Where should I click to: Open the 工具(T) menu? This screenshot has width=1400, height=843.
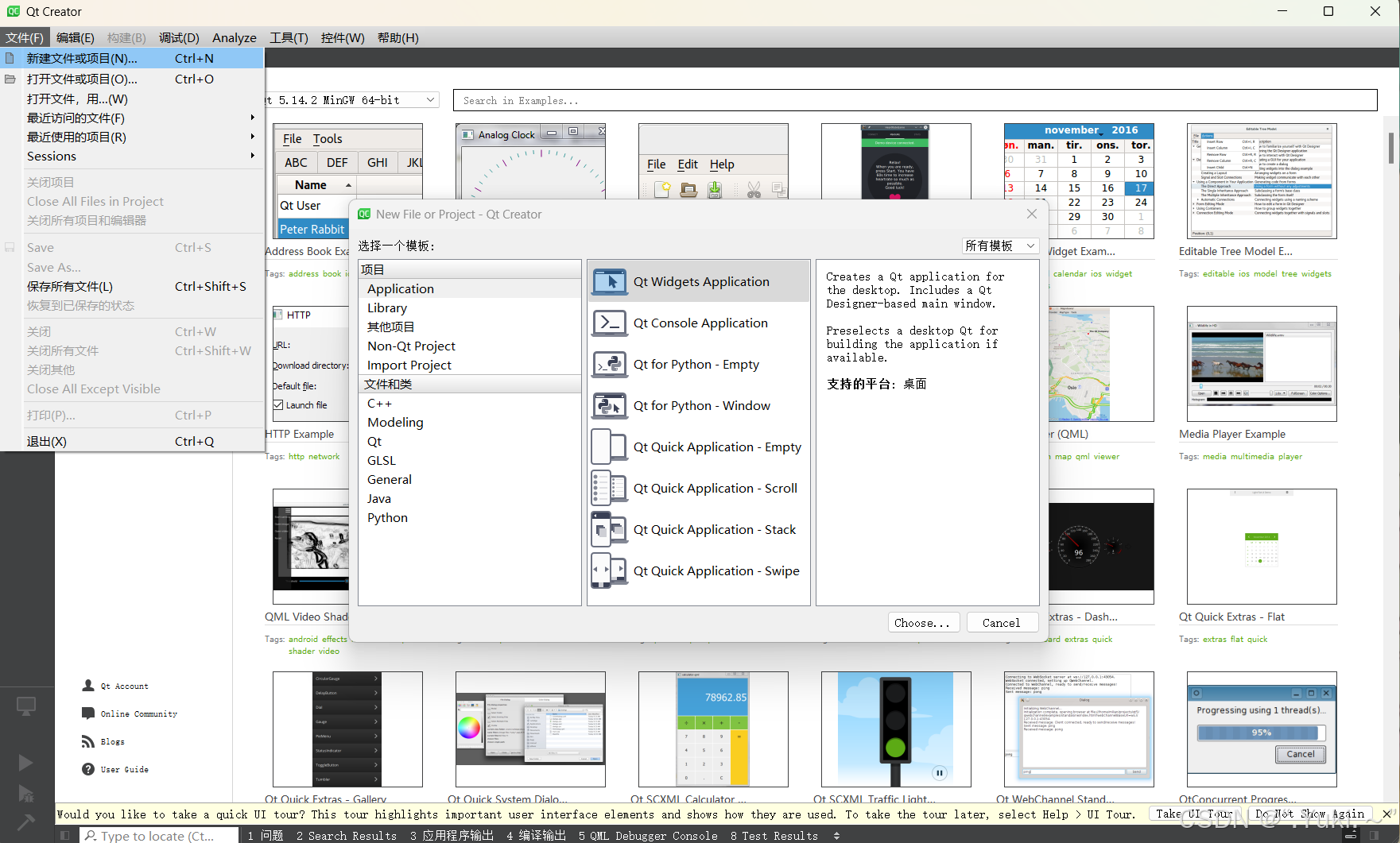point(289,37)
